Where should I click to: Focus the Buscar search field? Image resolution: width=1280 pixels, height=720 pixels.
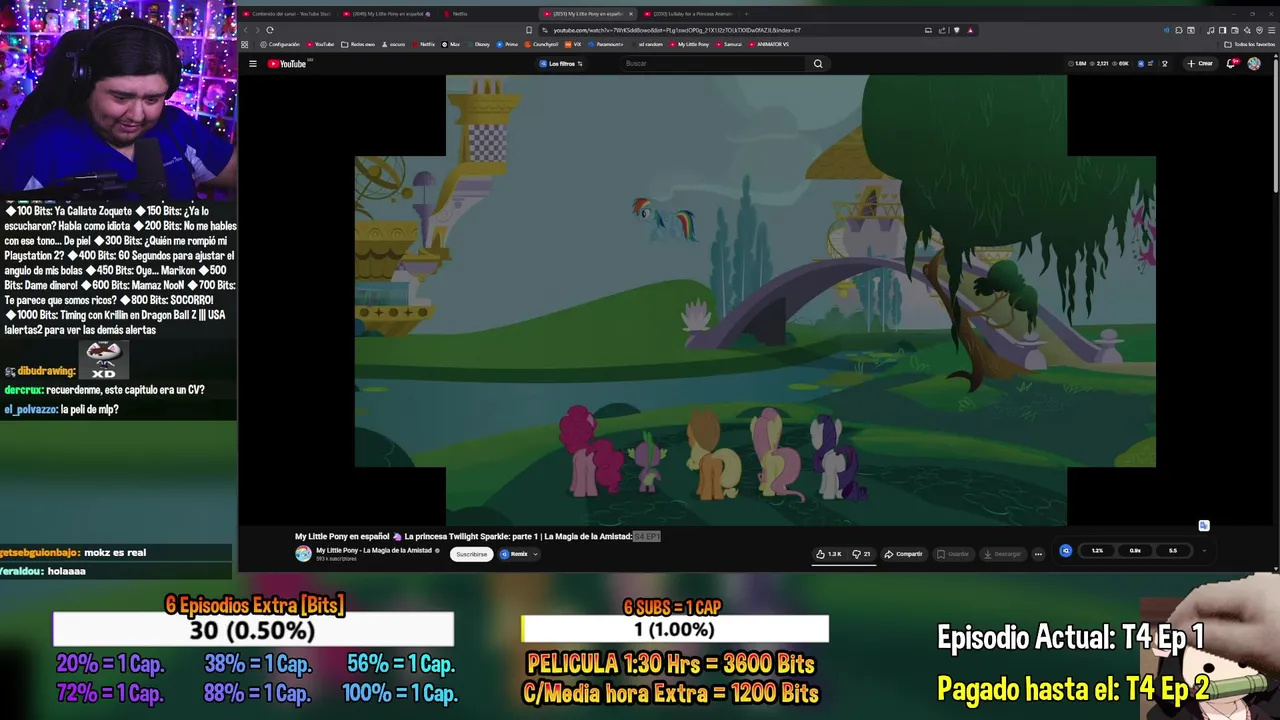pos(713,64)
